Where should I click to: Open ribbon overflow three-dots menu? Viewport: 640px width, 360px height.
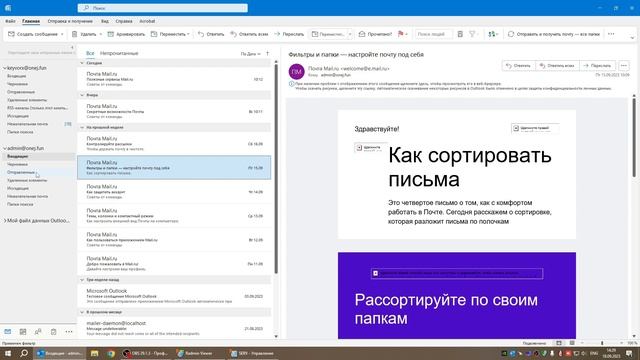(611, 34)
